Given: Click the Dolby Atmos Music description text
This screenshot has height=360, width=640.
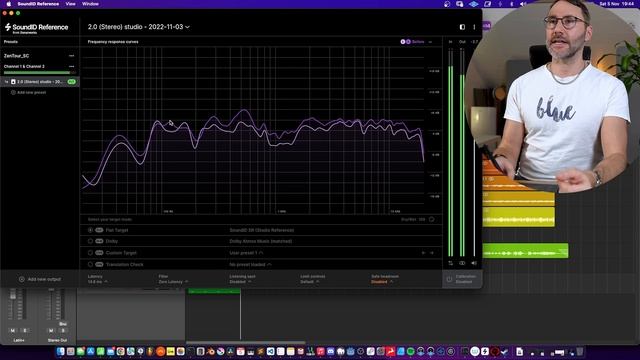Looking at the screenshot, I should [x=260, y=241].
